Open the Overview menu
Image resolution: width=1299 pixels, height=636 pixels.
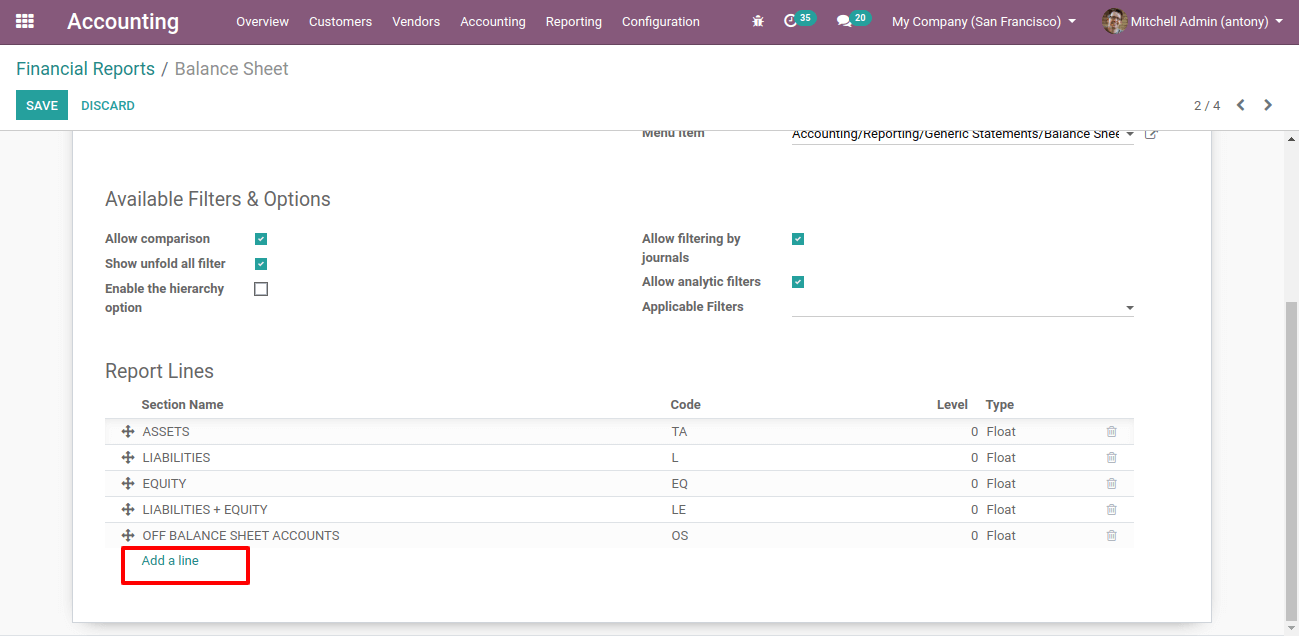point(262,21)
